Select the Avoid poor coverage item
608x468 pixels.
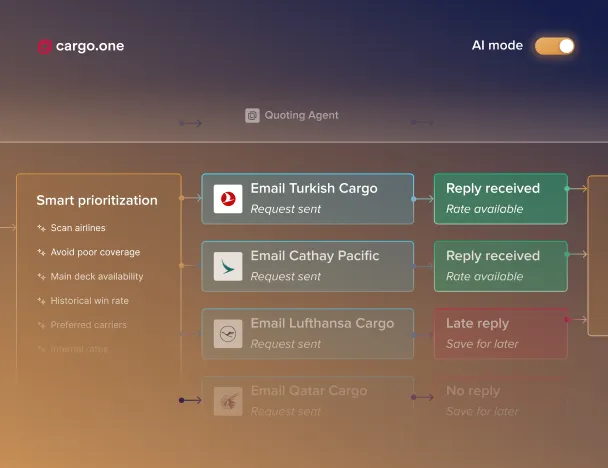click(x=95, y=252)
